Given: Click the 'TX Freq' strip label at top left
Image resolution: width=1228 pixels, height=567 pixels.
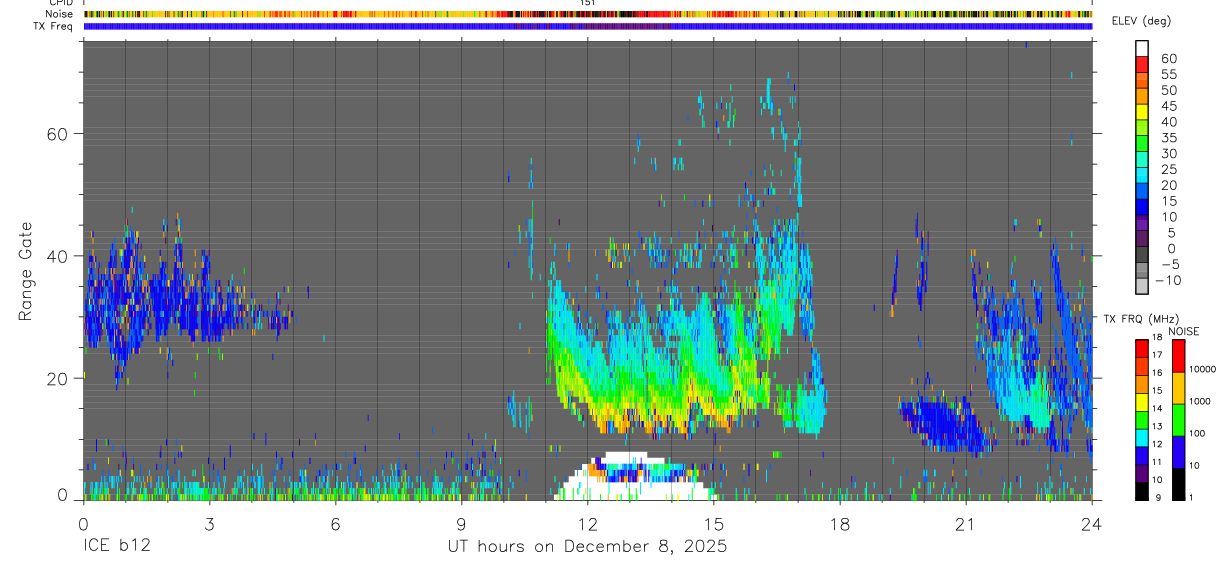Looking at the screenshot, I should 53,26.
